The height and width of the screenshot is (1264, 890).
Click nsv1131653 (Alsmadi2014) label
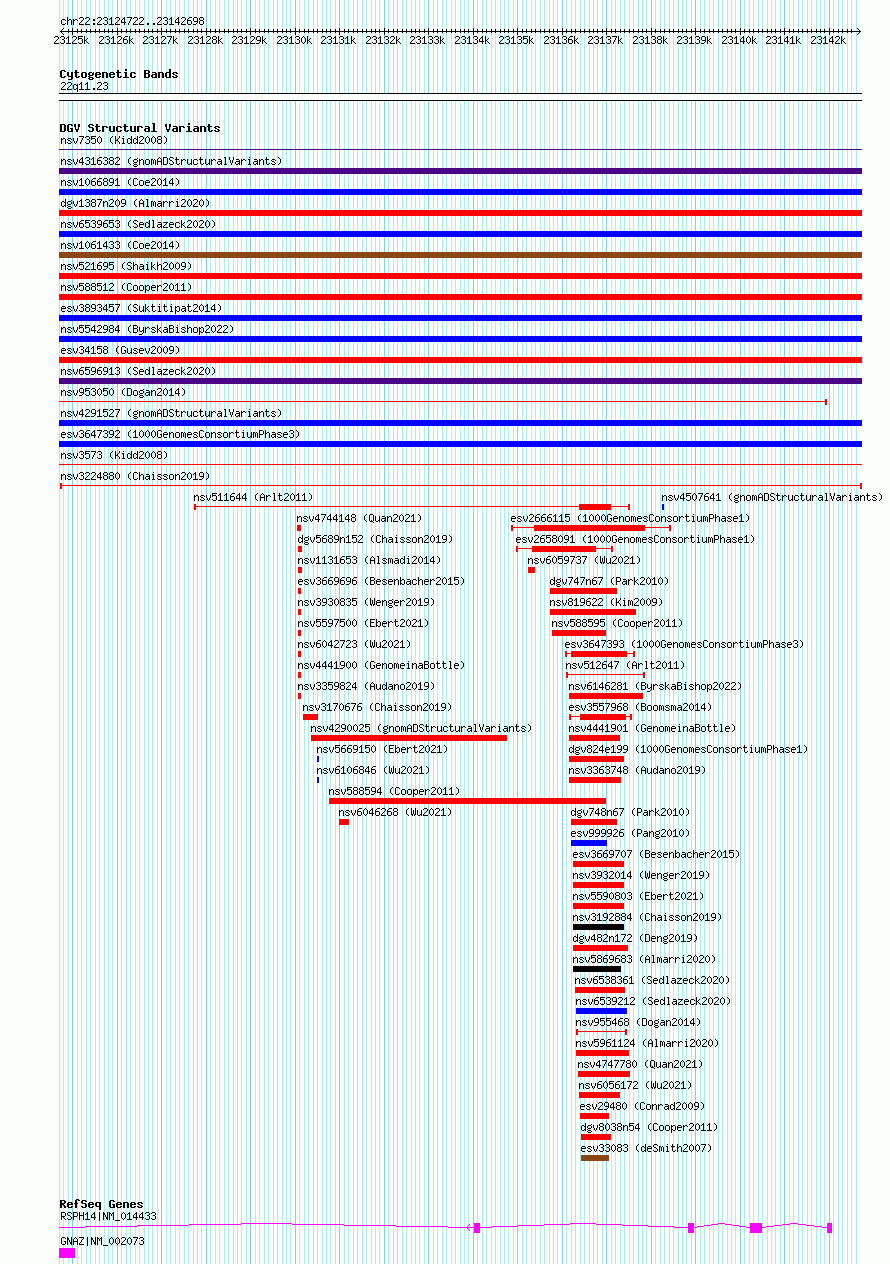369,560
